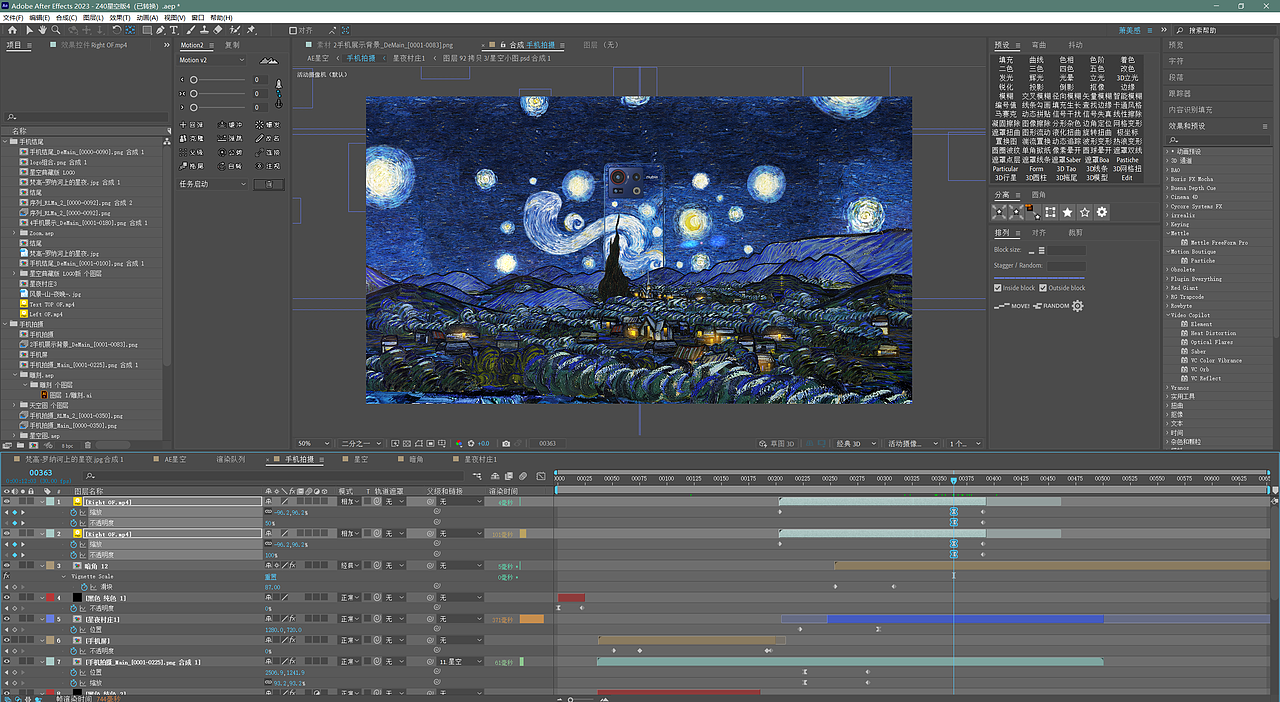Apply the Particular preset button
Image resolution: width=1280 pixels, height=702 pixels.
[x=1005, y=169]
